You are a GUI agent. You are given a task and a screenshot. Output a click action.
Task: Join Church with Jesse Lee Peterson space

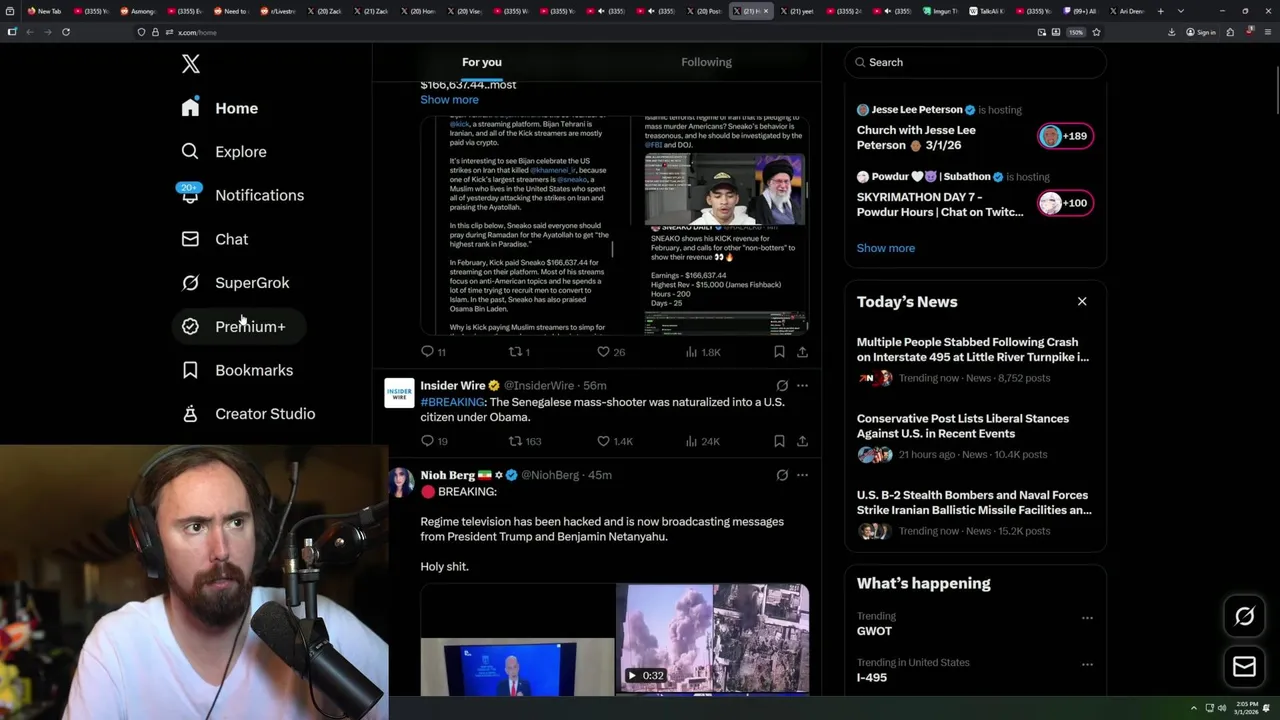click(916, 137)
